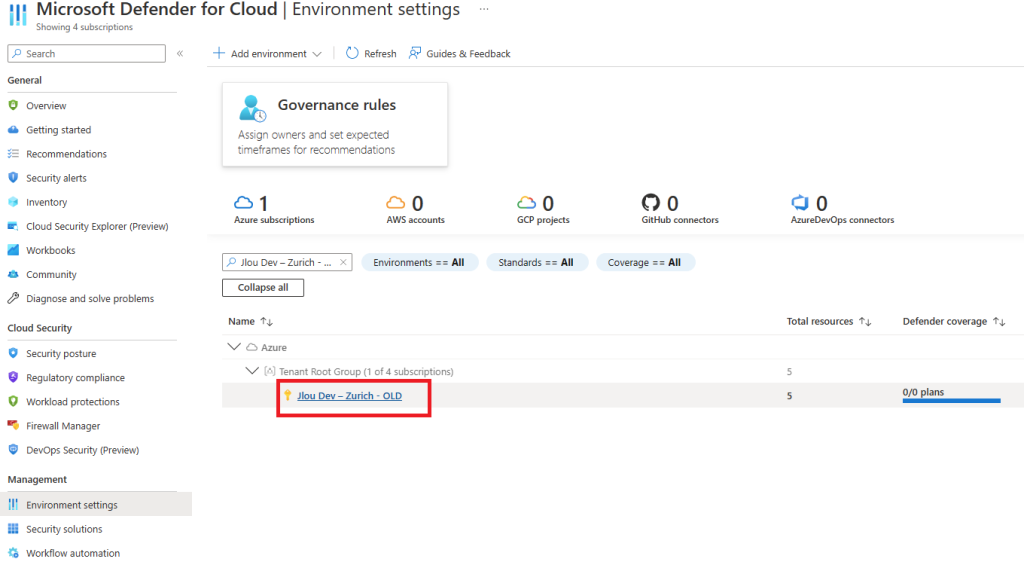Click the Refresh button label
Image resolution: width=1024 pixels, height=568 pixels.
380,54
